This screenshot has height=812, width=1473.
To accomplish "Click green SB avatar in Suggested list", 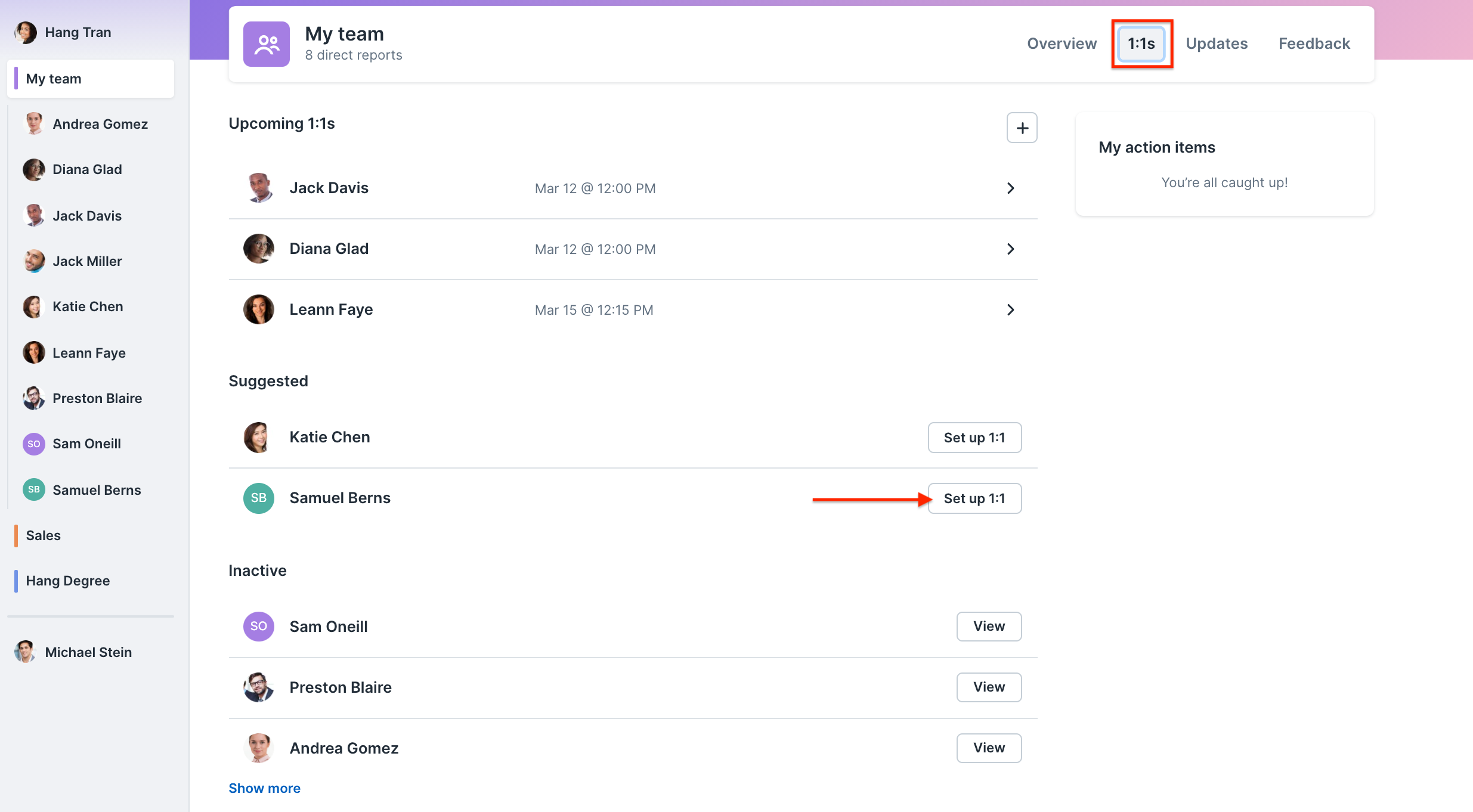I will point(259,498).
